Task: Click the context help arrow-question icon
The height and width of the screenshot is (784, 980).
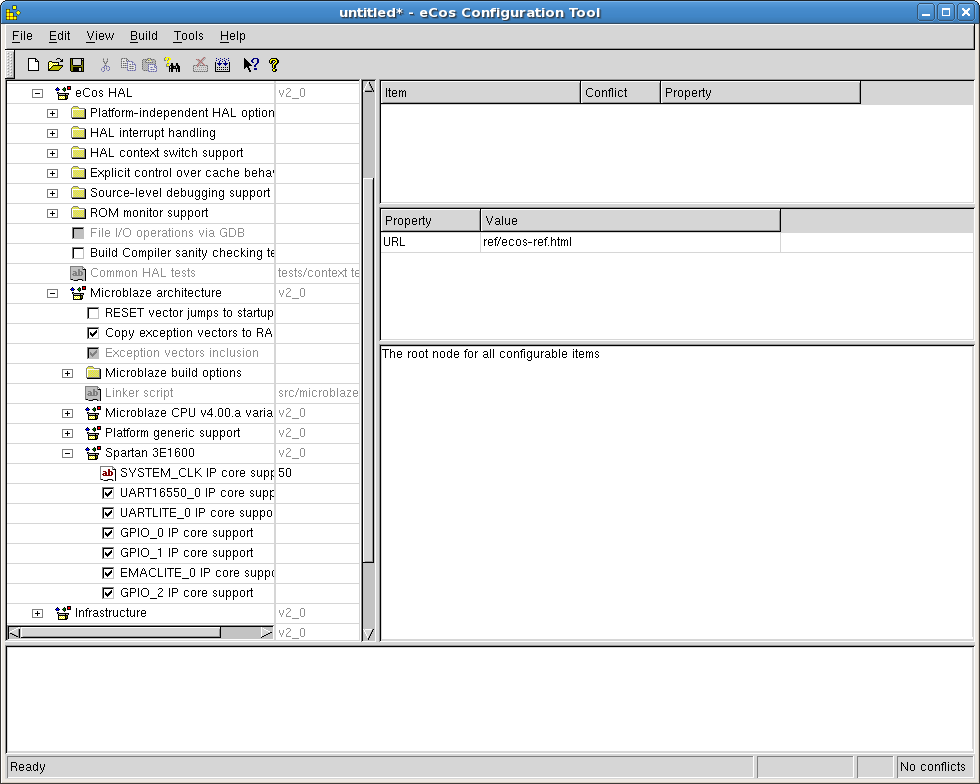Action: [x=250, y=65]
